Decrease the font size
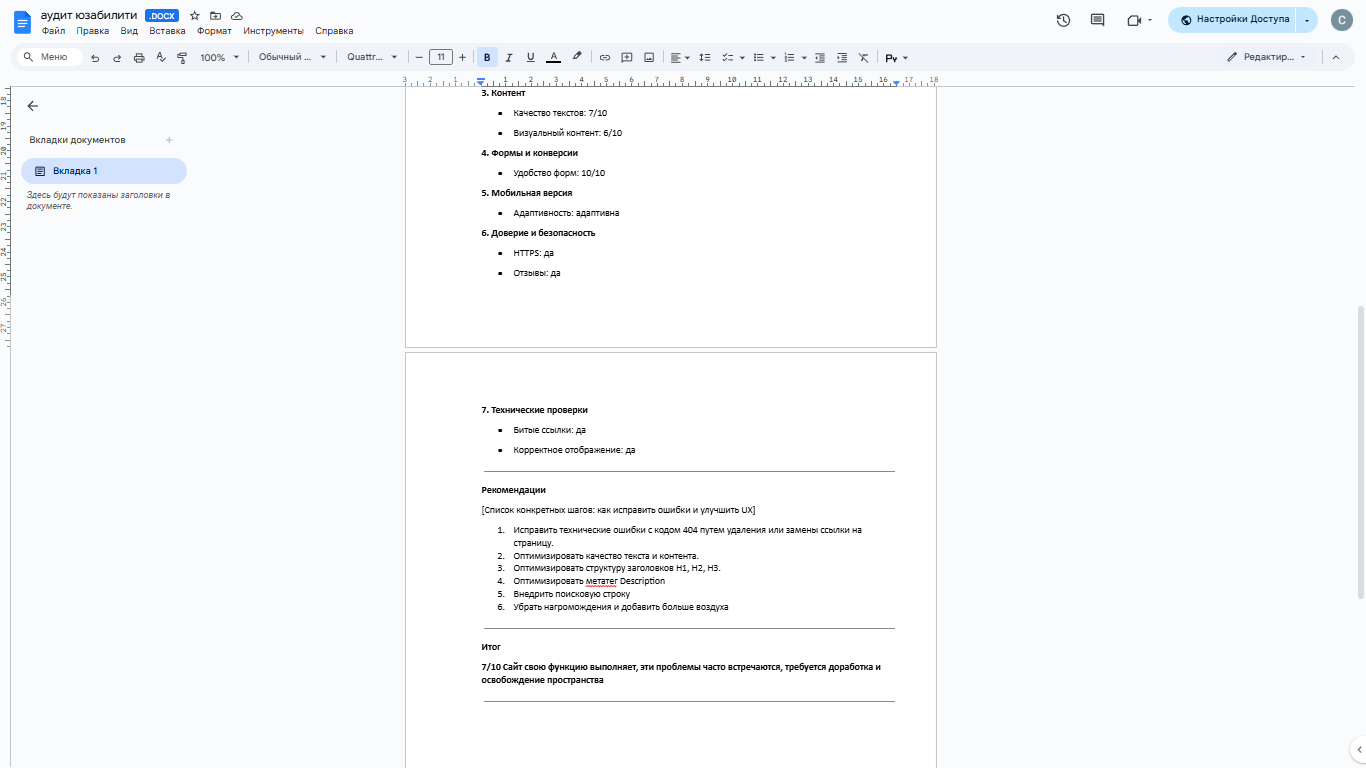 coord(419,58)
